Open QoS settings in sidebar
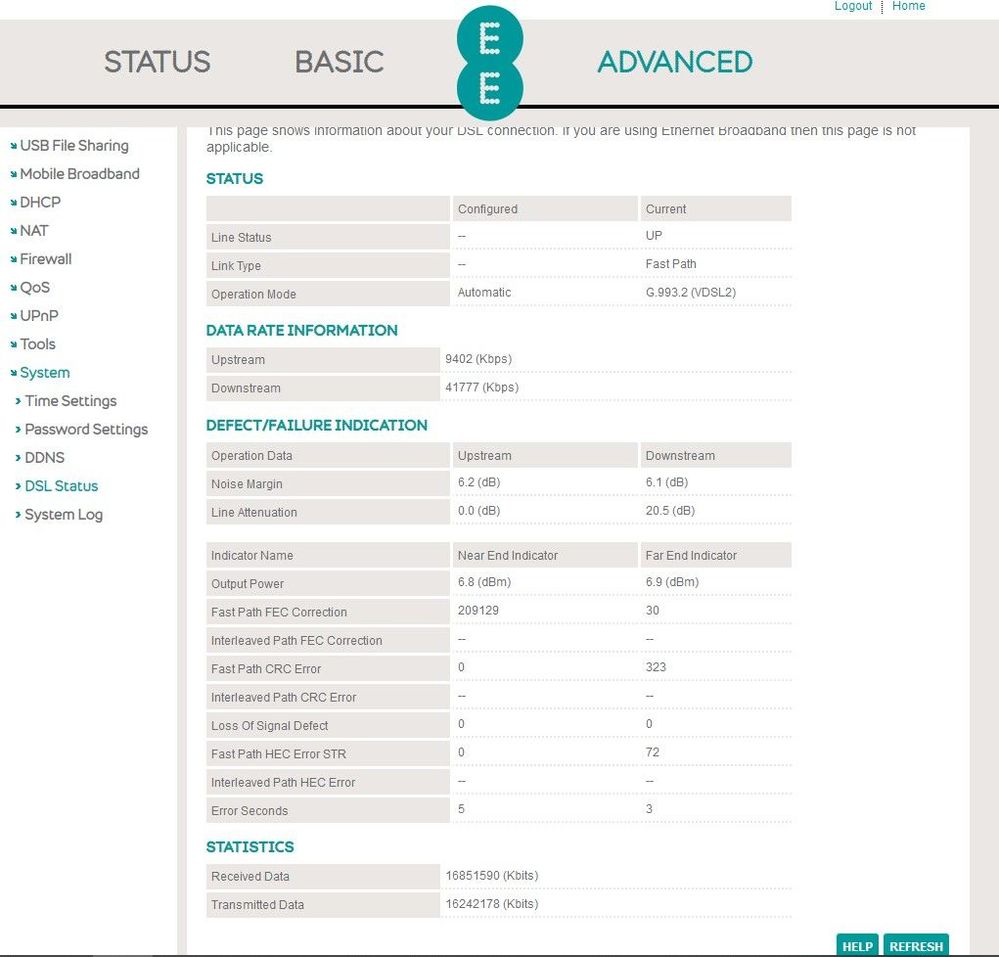Viewport: 999px width, 957px height. point(34,288)
